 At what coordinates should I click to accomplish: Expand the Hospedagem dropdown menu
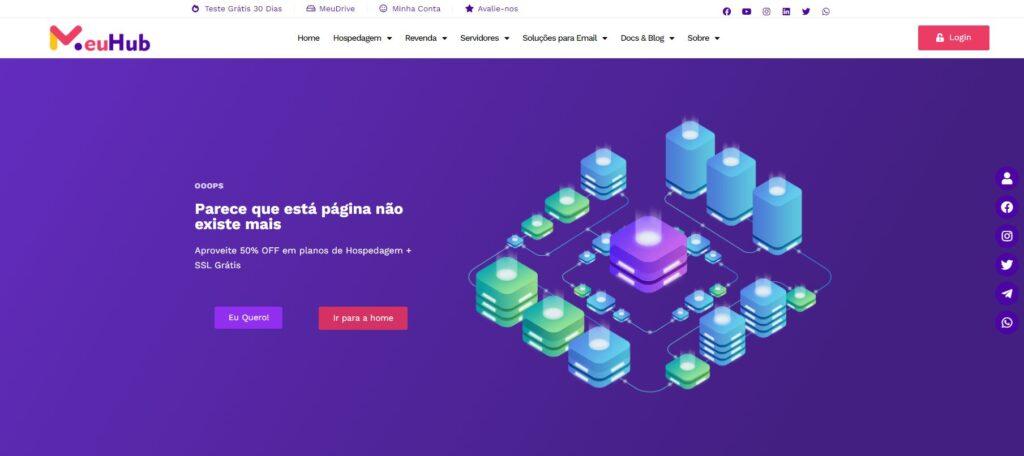tap(362, 38)
